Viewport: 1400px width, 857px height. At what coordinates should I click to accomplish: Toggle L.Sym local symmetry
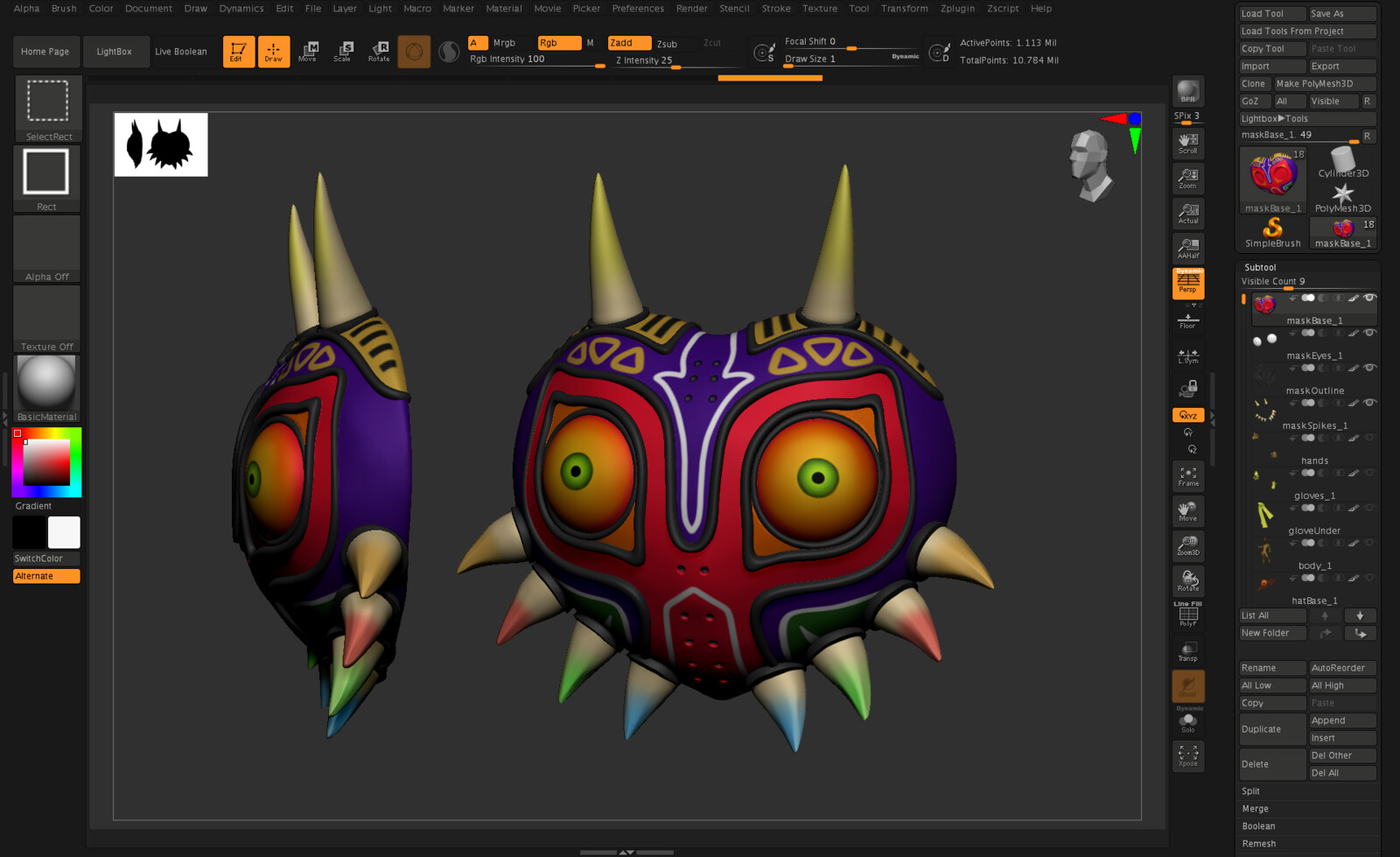pos(1188,355)
